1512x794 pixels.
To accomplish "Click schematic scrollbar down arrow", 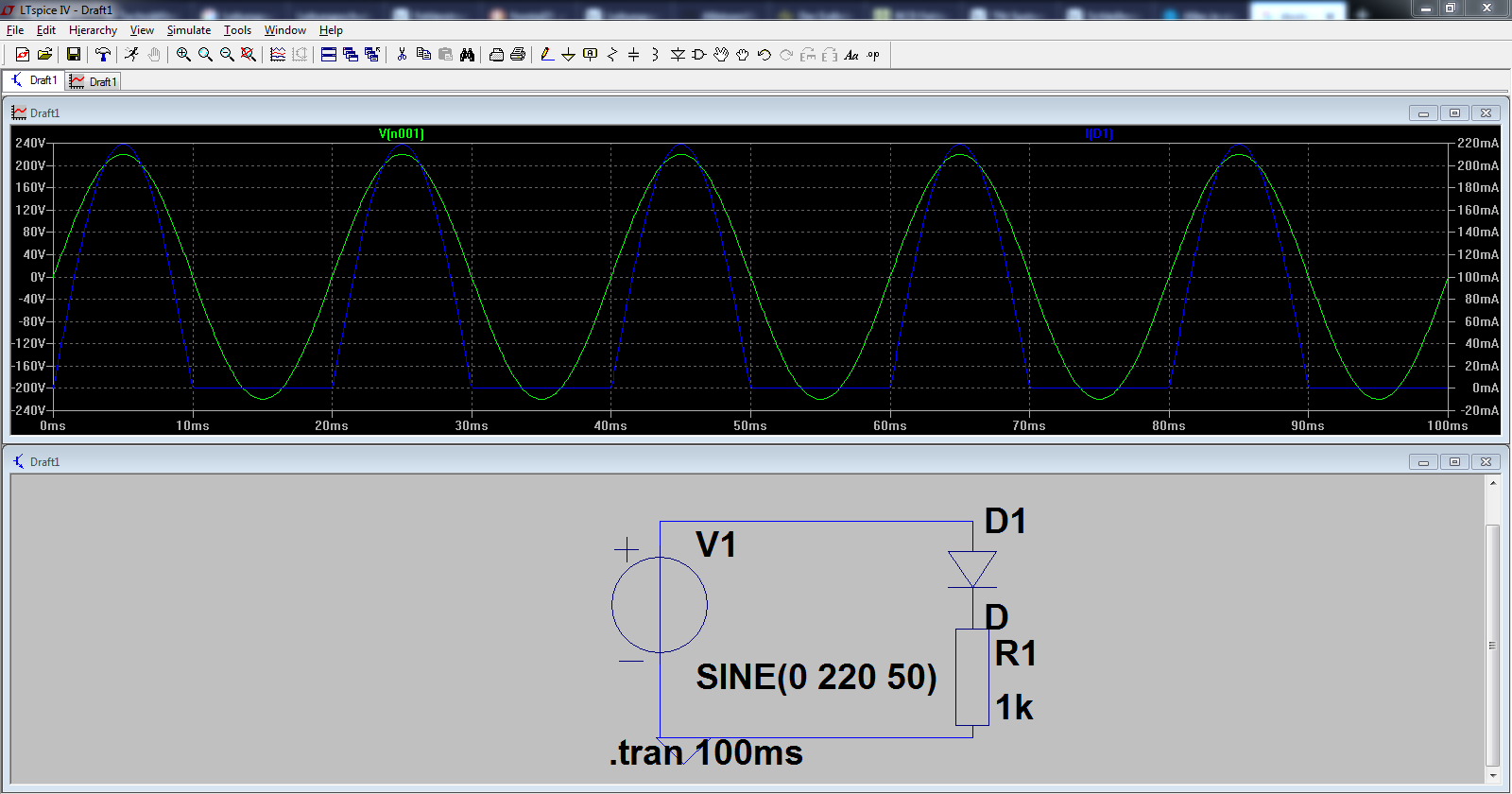I will coord(1493,776).
